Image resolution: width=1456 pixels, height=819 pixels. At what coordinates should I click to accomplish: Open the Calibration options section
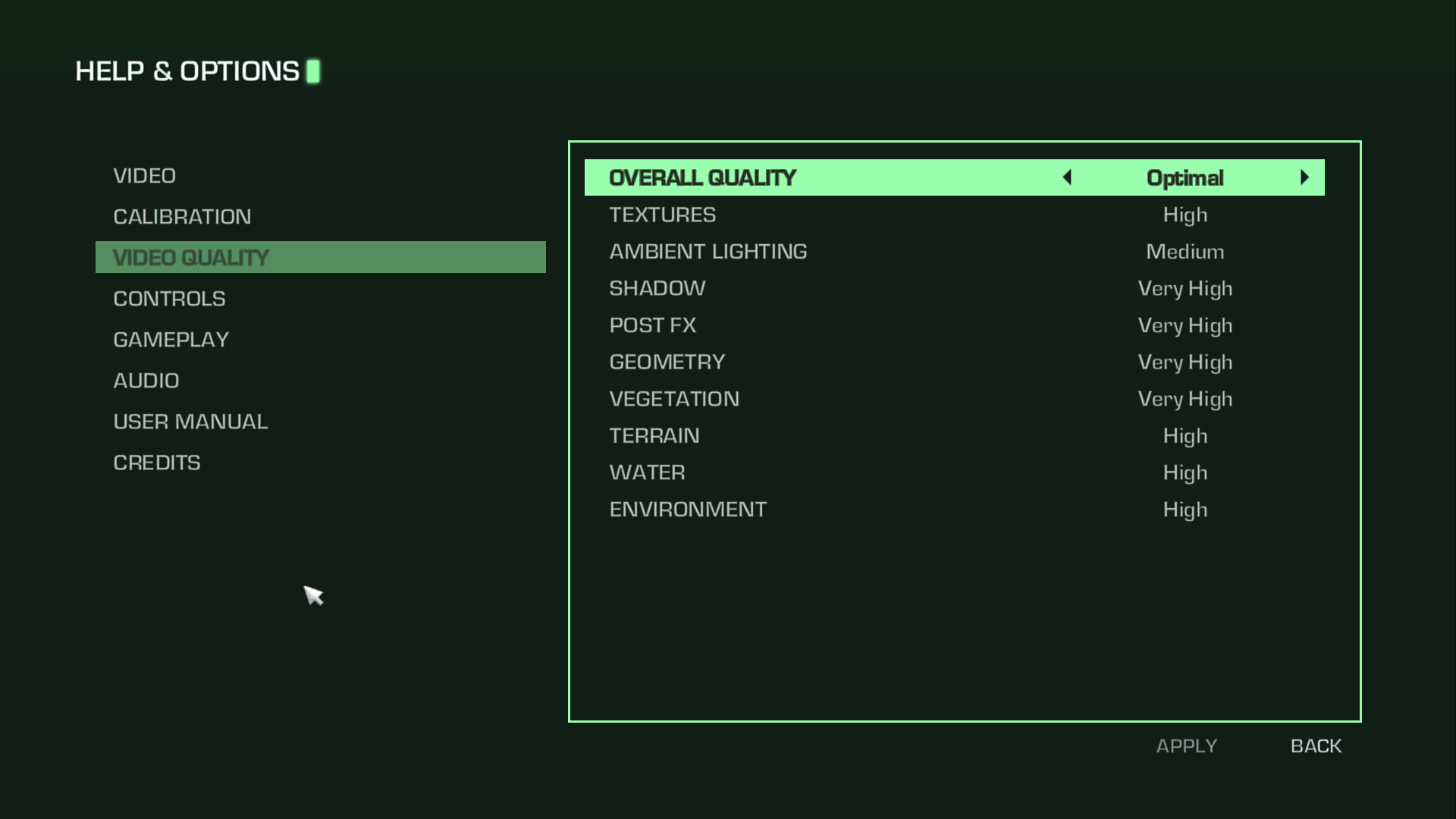click(x=182, y=217)
